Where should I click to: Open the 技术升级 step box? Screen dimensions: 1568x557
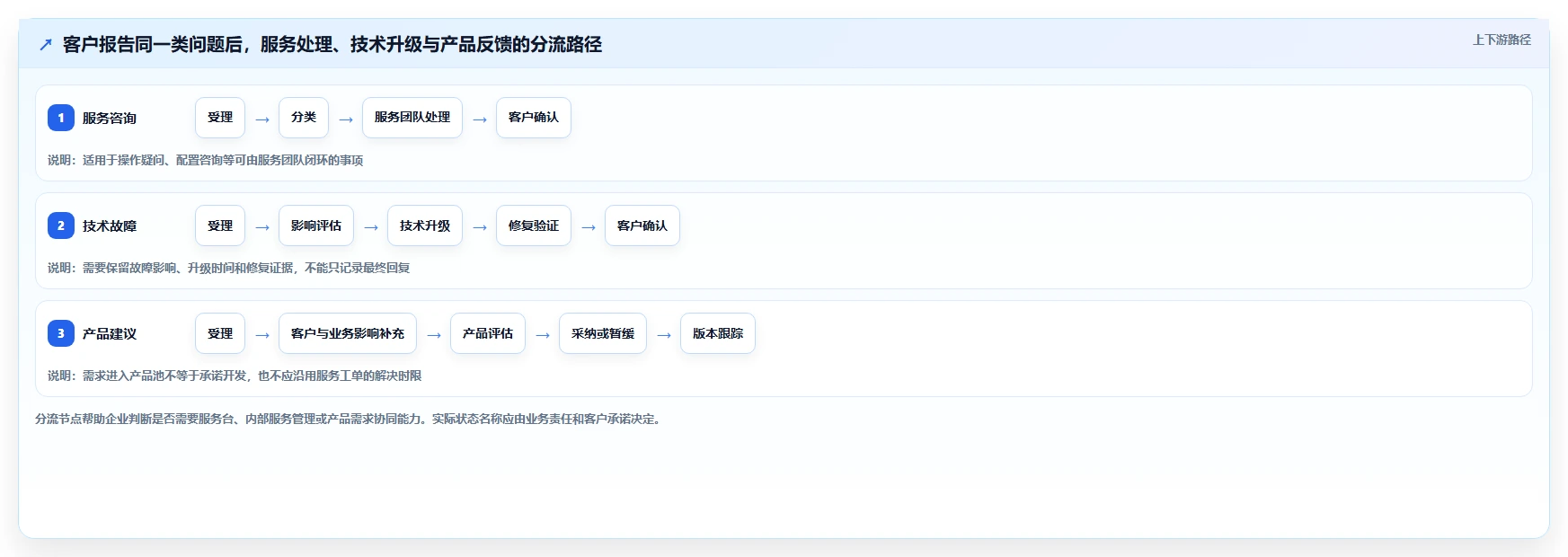click(x=425, y=225)
